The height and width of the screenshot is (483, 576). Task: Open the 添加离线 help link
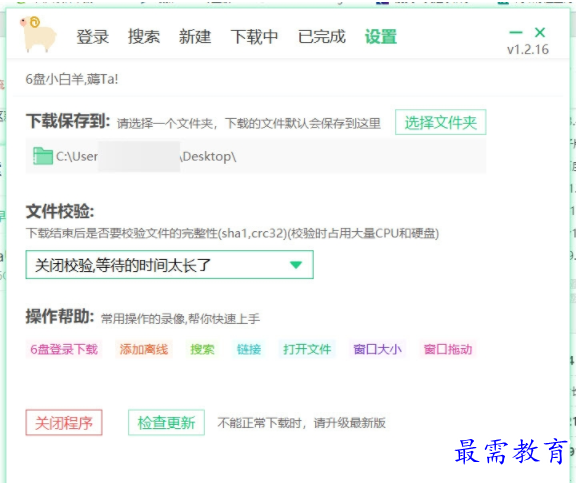tap(144, 349)
